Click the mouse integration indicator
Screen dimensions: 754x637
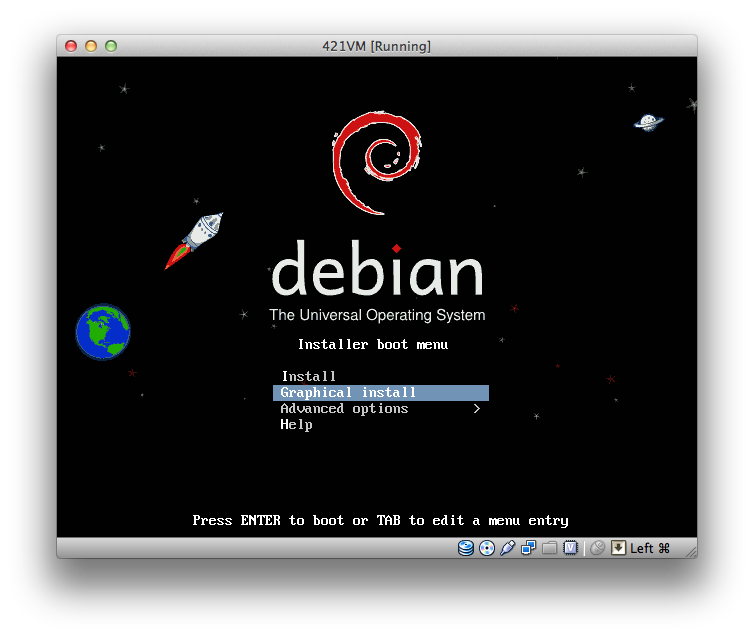[598, 548]
